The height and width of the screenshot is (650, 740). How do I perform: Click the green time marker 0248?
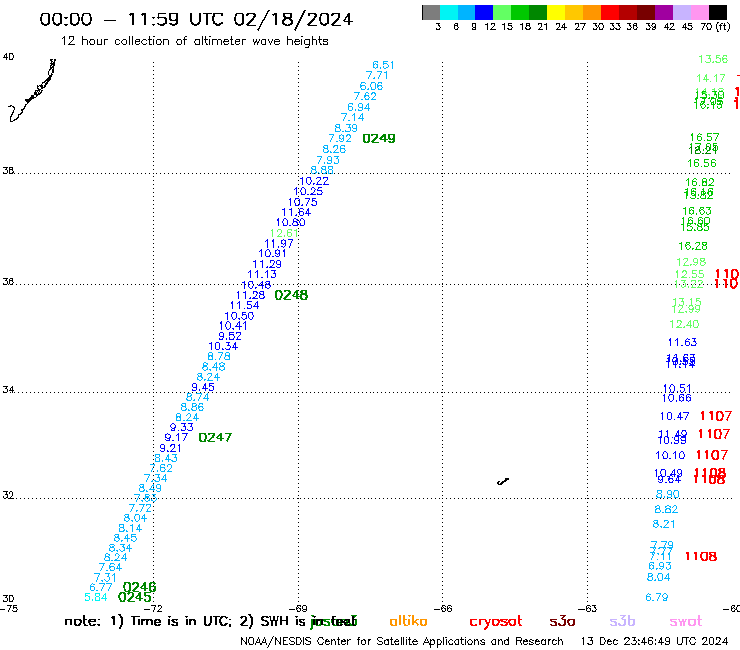tap(291, 295)
